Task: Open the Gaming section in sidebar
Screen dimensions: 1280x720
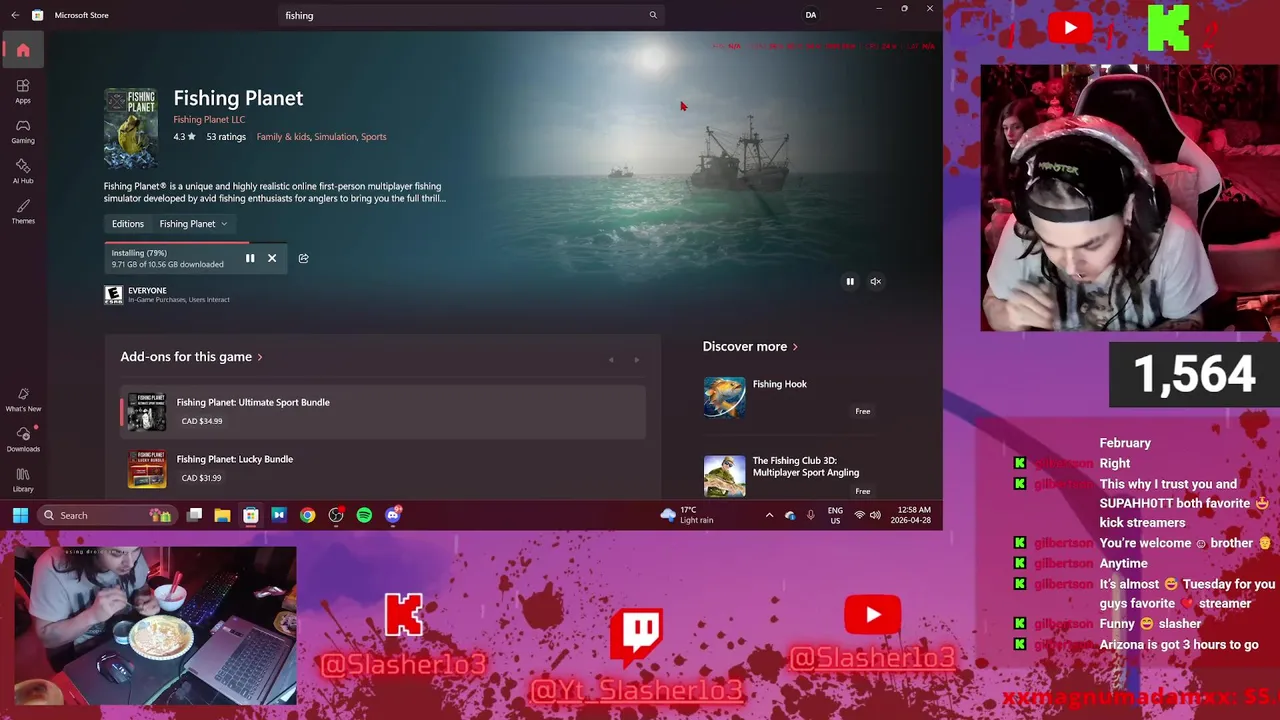Action: click(23, 130)
